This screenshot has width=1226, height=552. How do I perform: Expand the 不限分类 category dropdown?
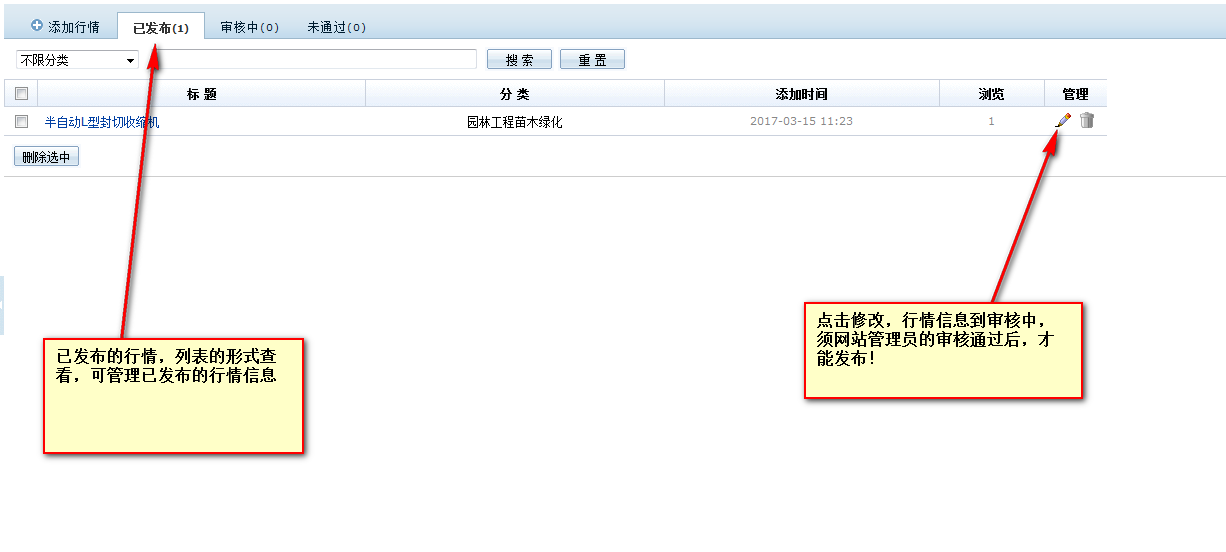pos(77,60)
